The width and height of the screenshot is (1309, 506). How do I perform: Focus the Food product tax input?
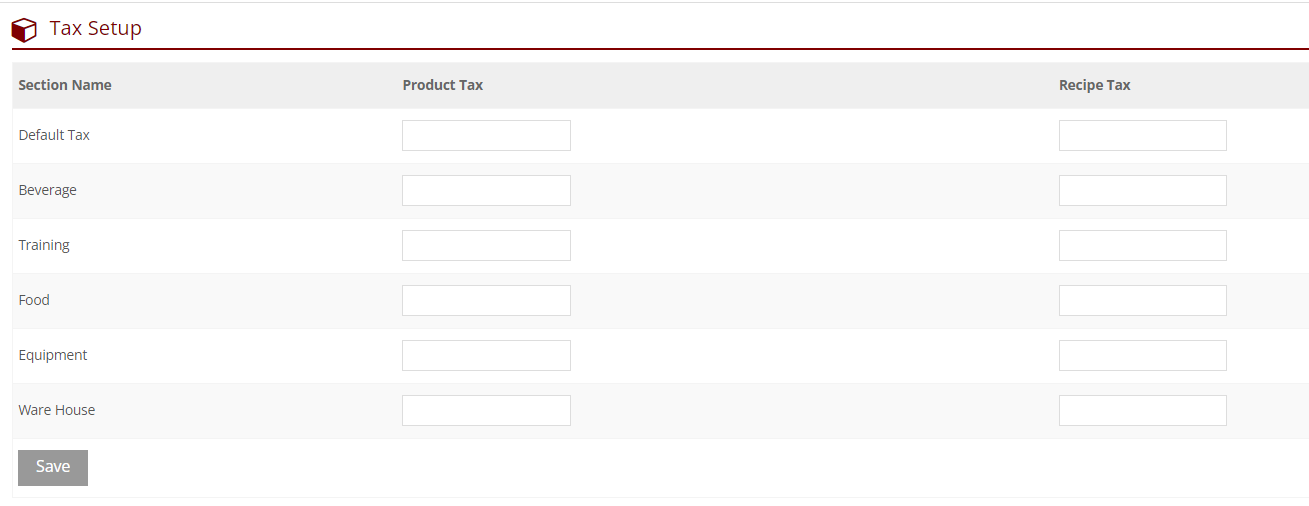click(x=486, y=301)
